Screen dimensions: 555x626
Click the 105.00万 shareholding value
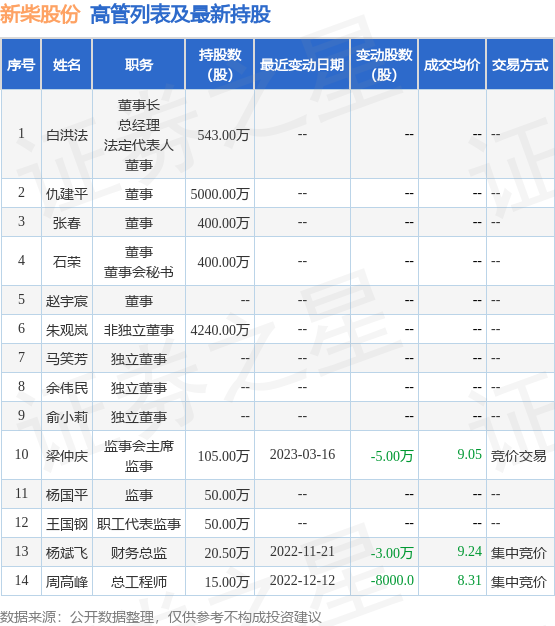coord(224,456)
